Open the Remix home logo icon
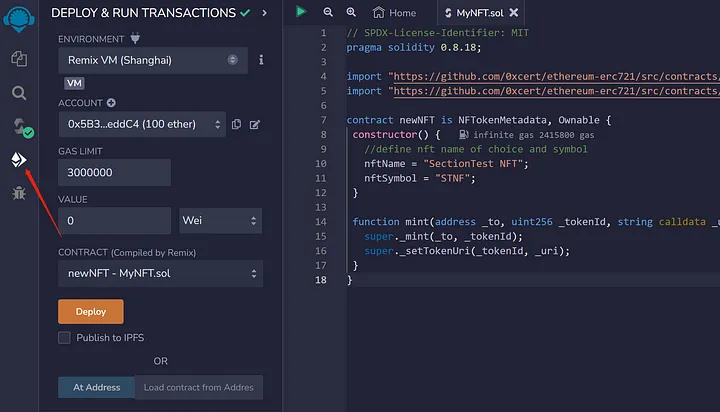 point(19,19)
